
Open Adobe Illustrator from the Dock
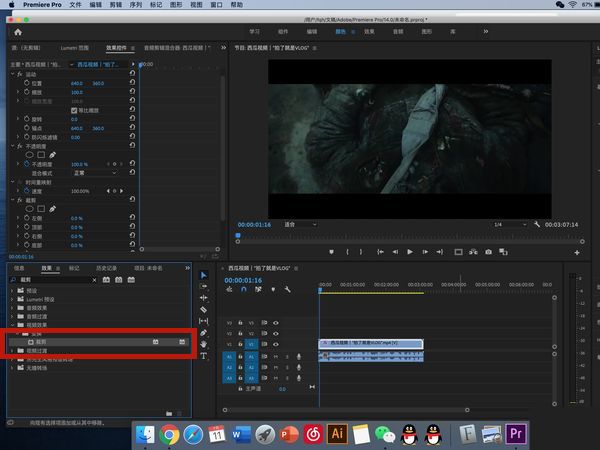(337, 433)
